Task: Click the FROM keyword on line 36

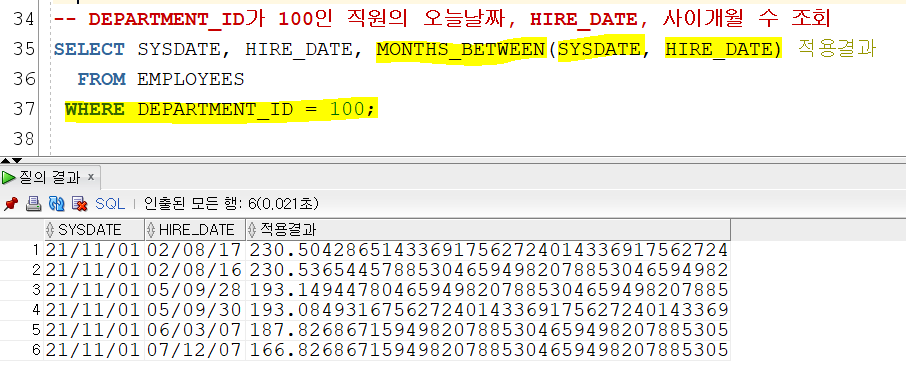Action: (x=101, y=79)
